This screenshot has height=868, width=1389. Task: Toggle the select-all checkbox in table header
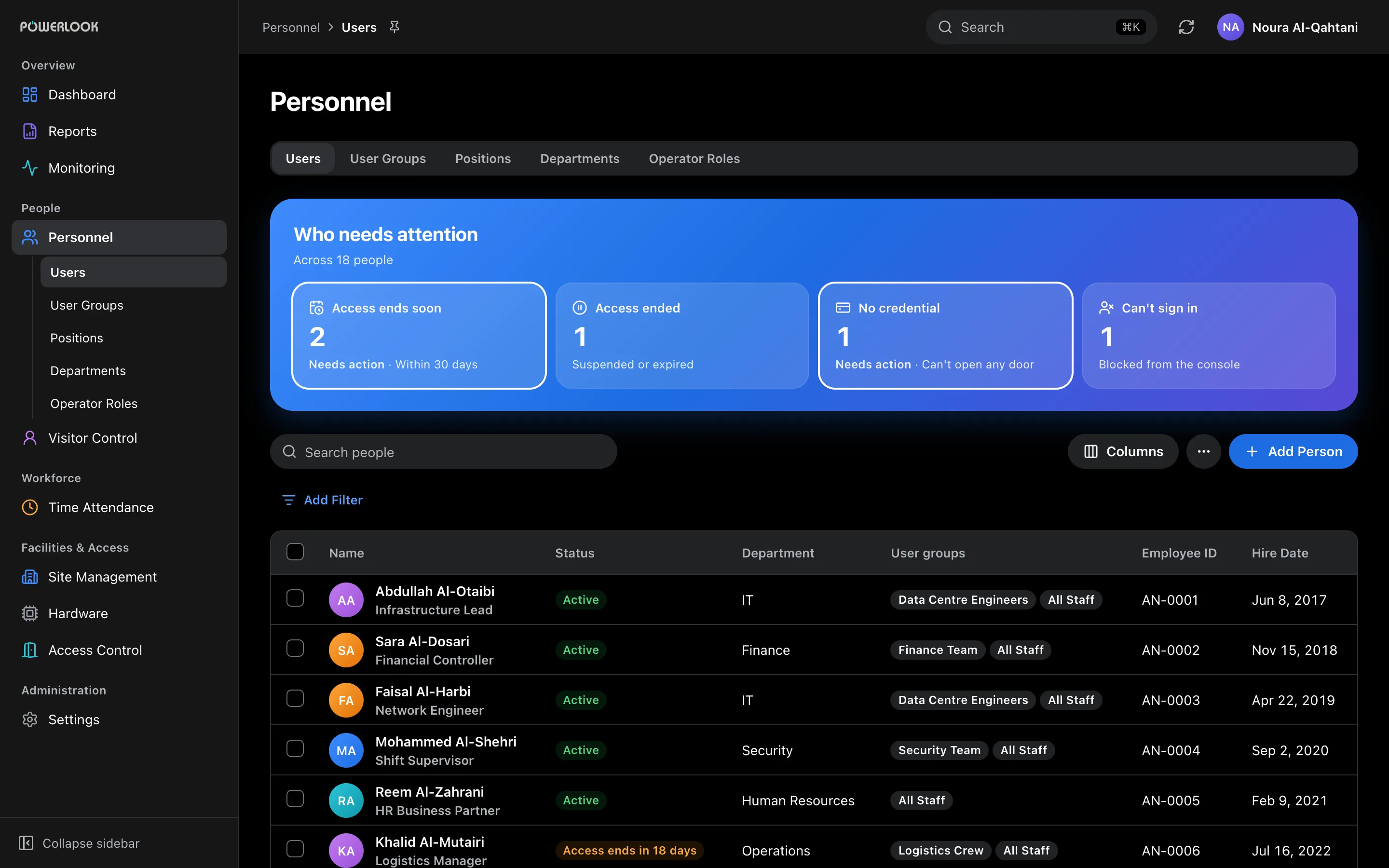(x=295, y=552)
